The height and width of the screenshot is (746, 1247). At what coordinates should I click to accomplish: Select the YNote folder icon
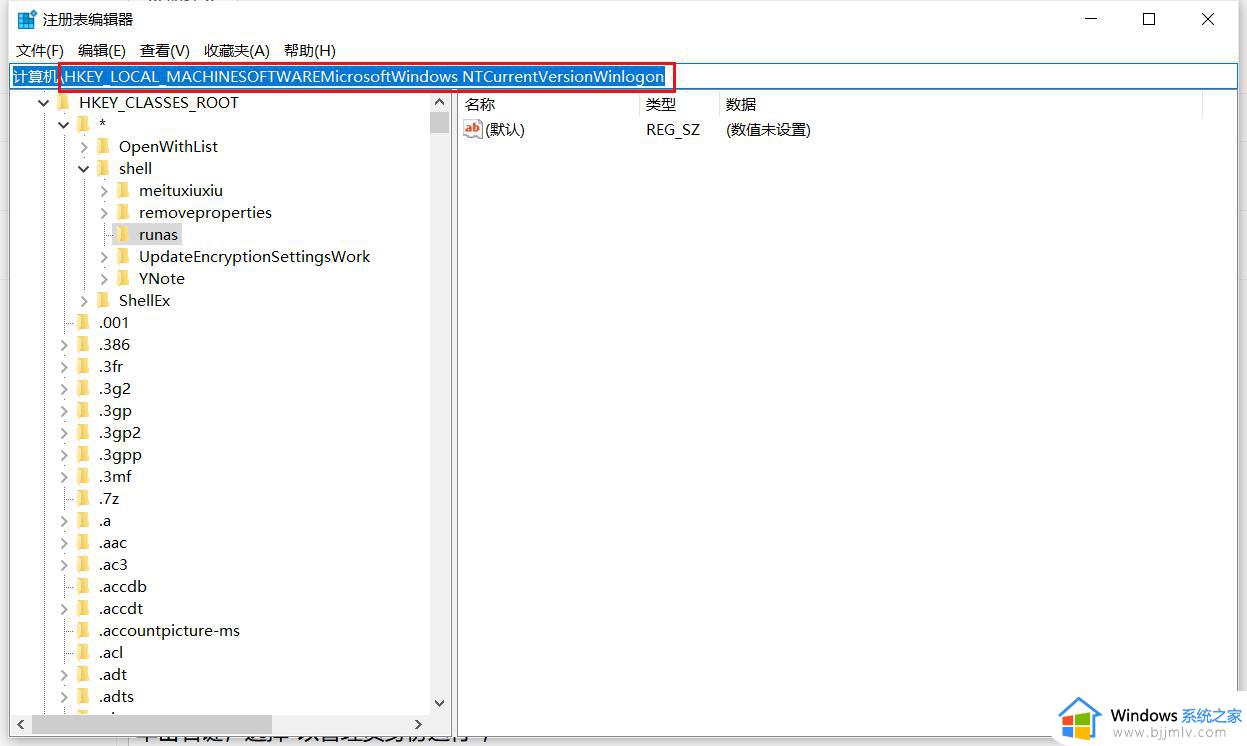click(x=124, y=278)
